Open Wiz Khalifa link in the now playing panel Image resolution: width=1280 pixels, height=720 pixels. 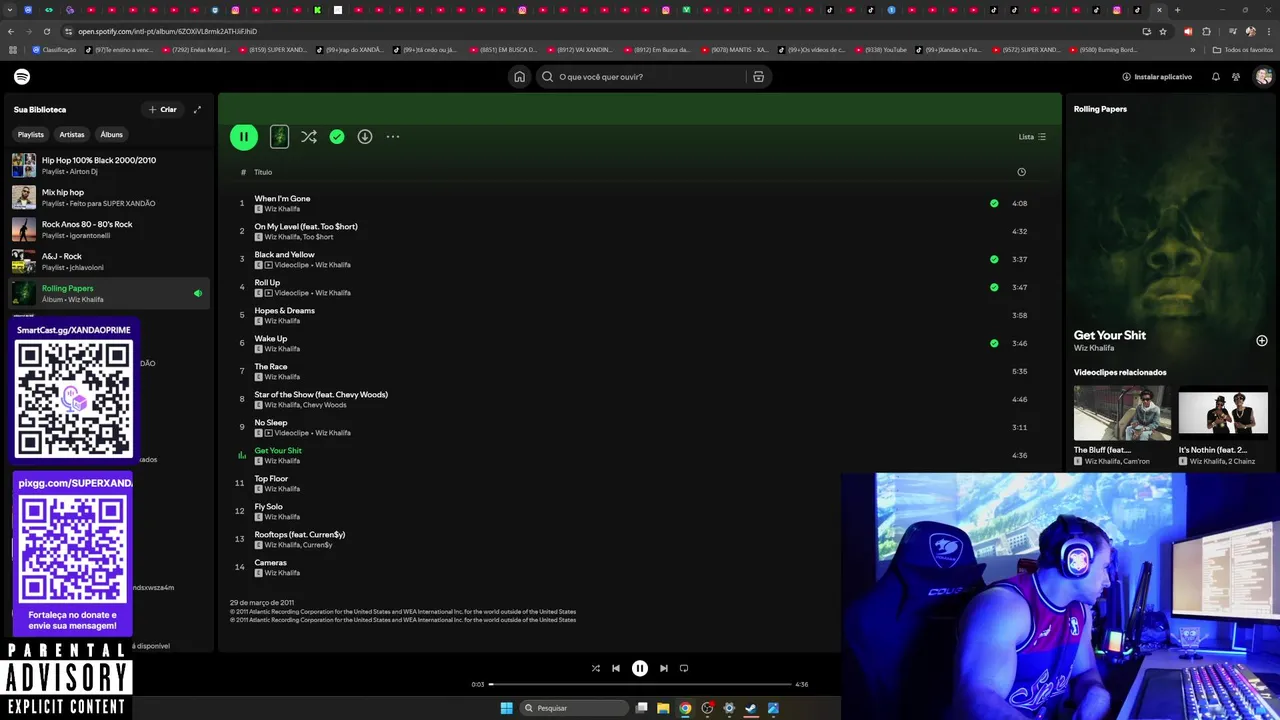[x=1094, y=348]
